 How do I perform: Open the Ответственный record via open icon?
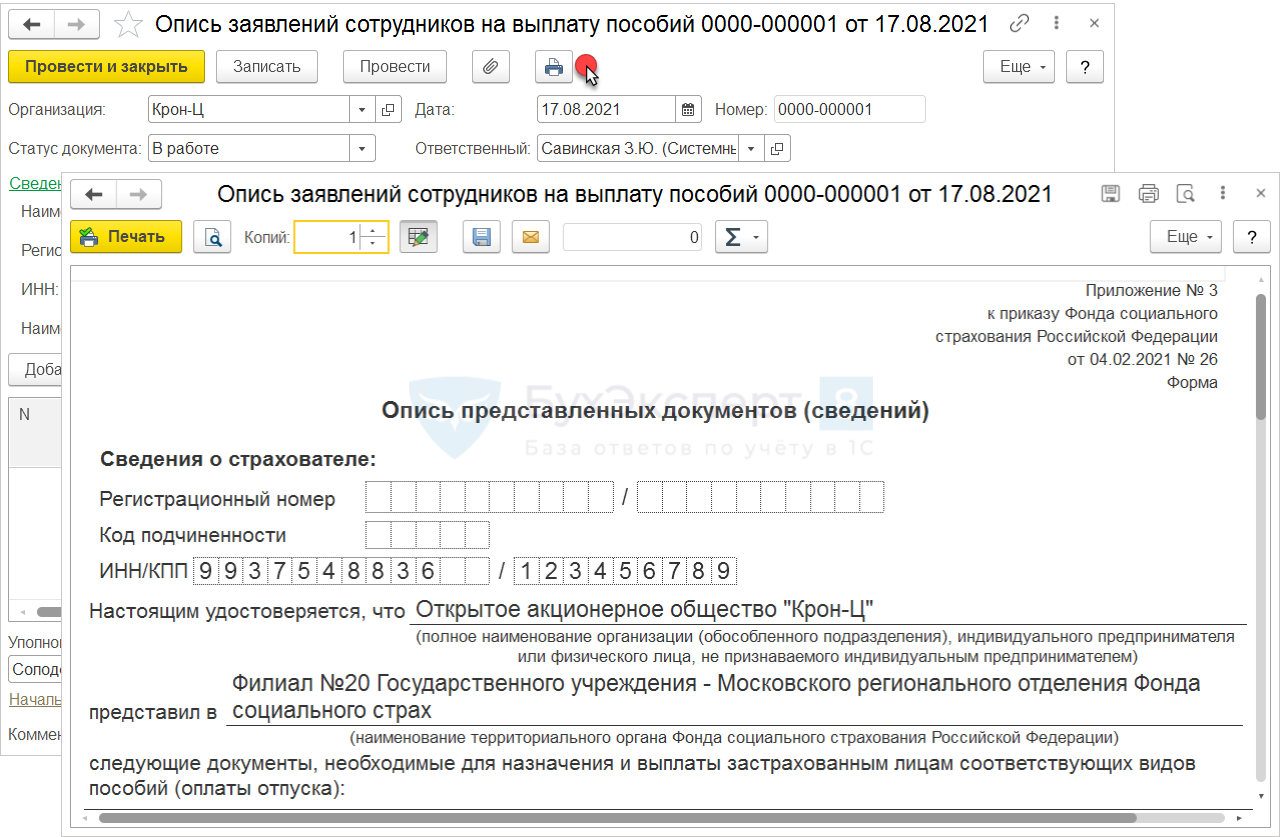point(777,149)
